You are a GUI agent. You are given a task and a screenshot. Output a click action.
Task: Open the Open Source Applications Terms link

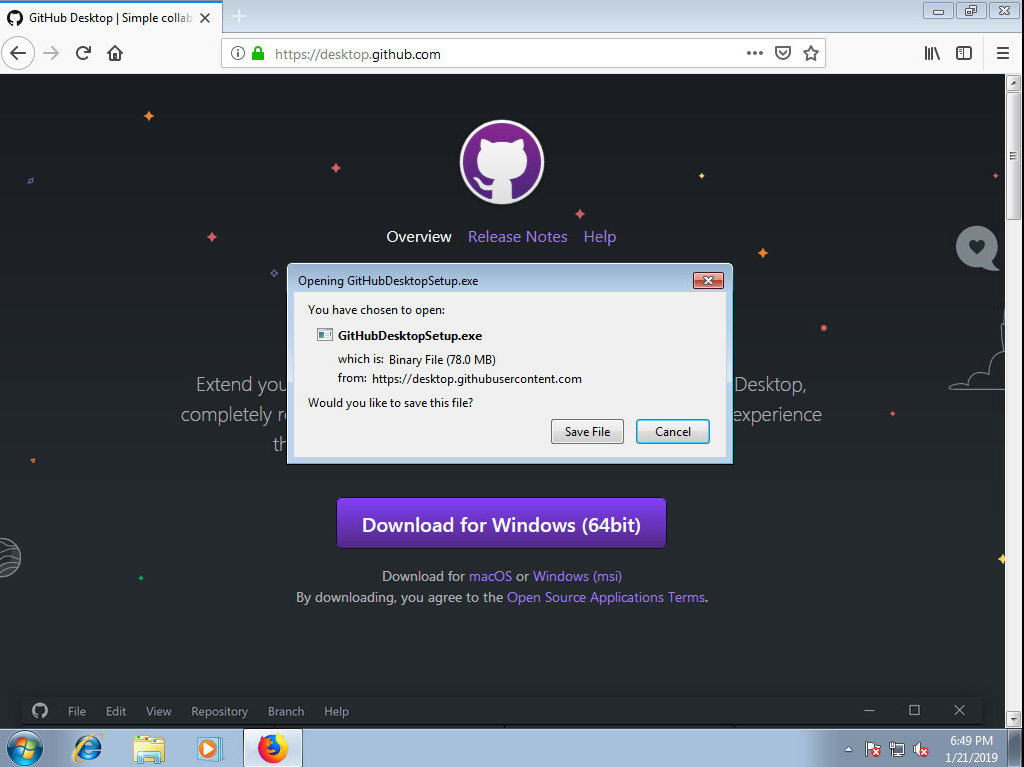tap(606, 597)
